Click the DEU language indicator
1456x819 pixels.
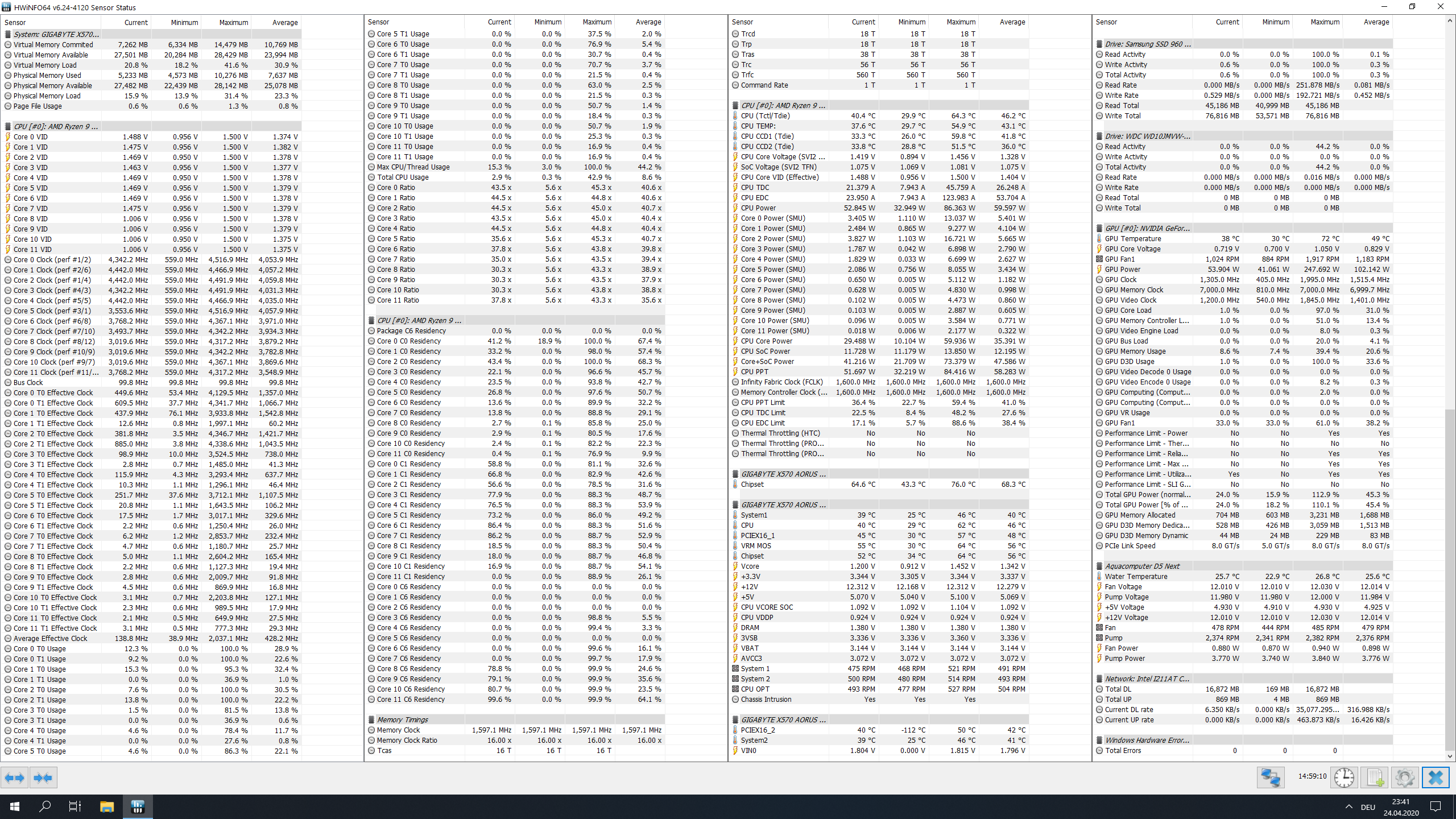(1368, 807)
